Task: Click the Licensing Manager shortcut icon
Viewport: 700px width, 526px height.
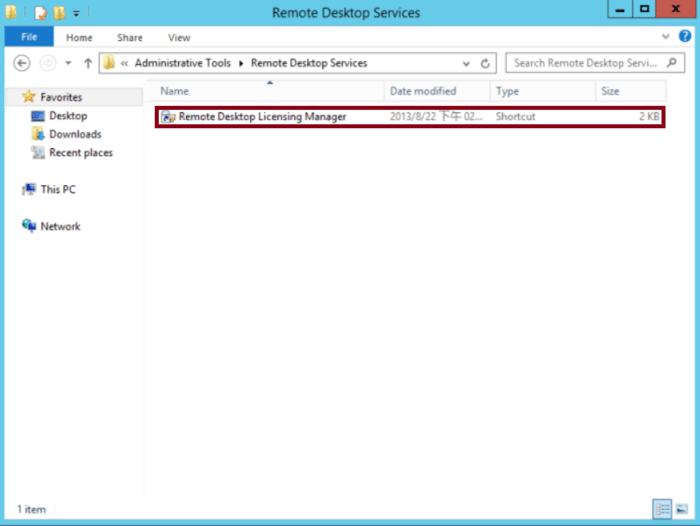Action: pyautogui.click(x=168, y=117)
